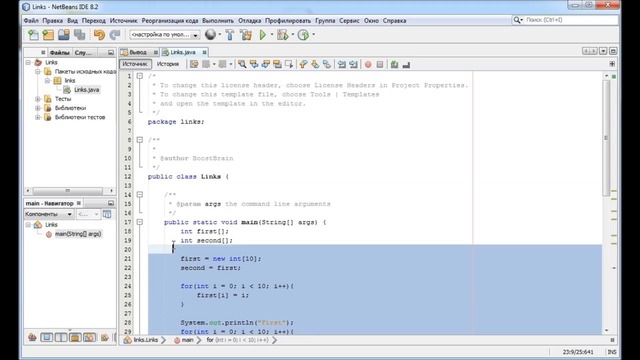Click the editor vertical scrollbar thumb
This screenshot has width=640, height=360.
[606, 138]
